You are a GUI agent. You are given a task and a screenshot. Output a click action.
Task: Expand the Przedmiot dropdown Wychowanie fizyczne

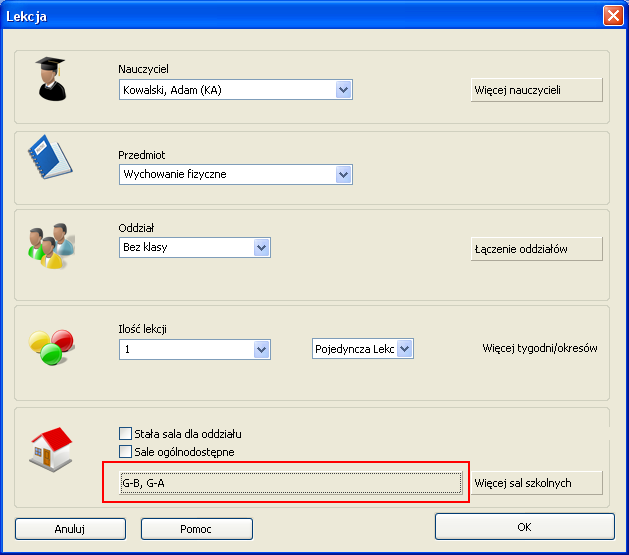click(x=235, y=174)
